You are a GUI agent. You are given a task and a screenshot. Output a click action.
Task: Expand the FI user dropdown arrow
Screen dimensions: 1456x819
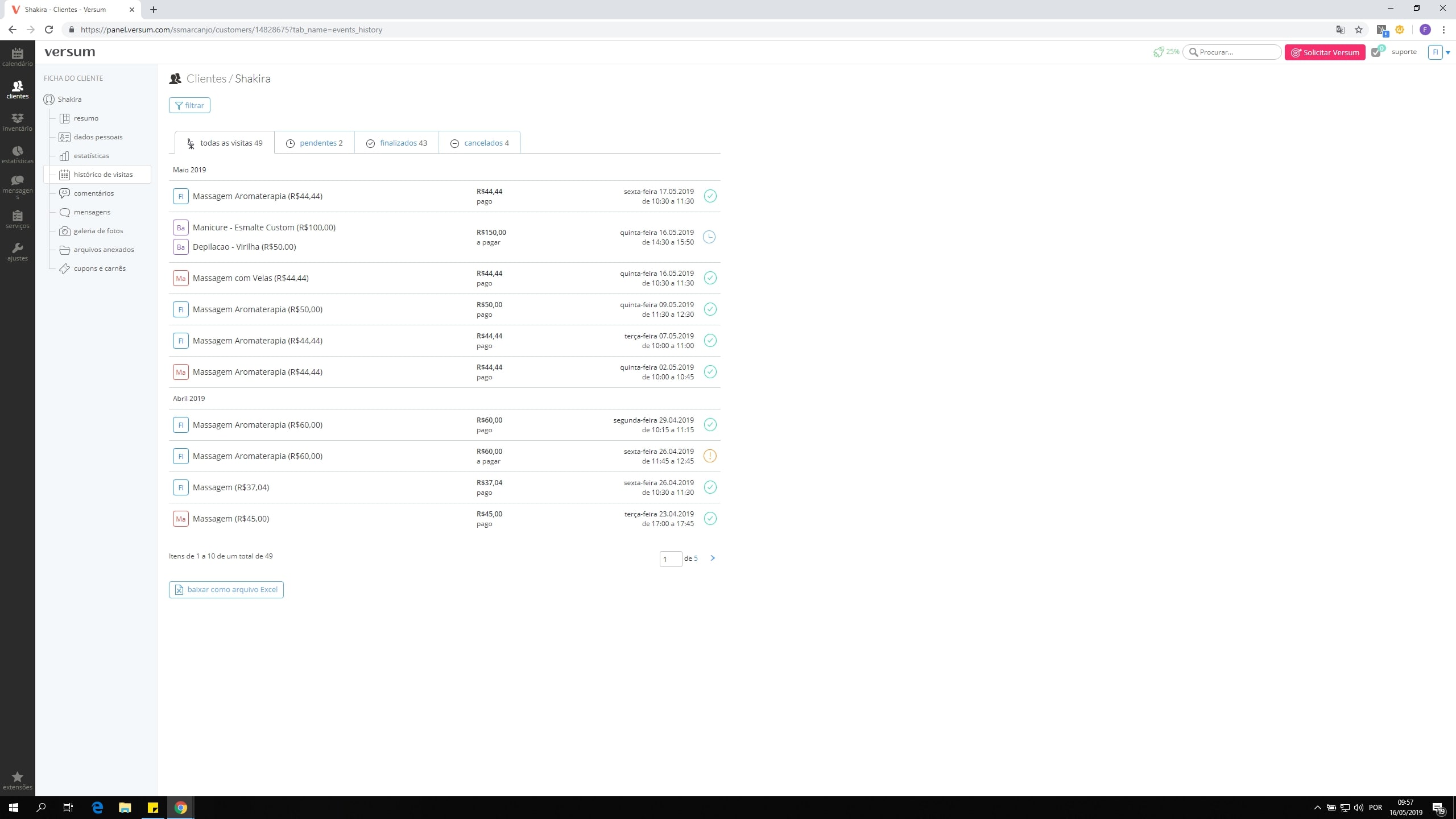1448,52
